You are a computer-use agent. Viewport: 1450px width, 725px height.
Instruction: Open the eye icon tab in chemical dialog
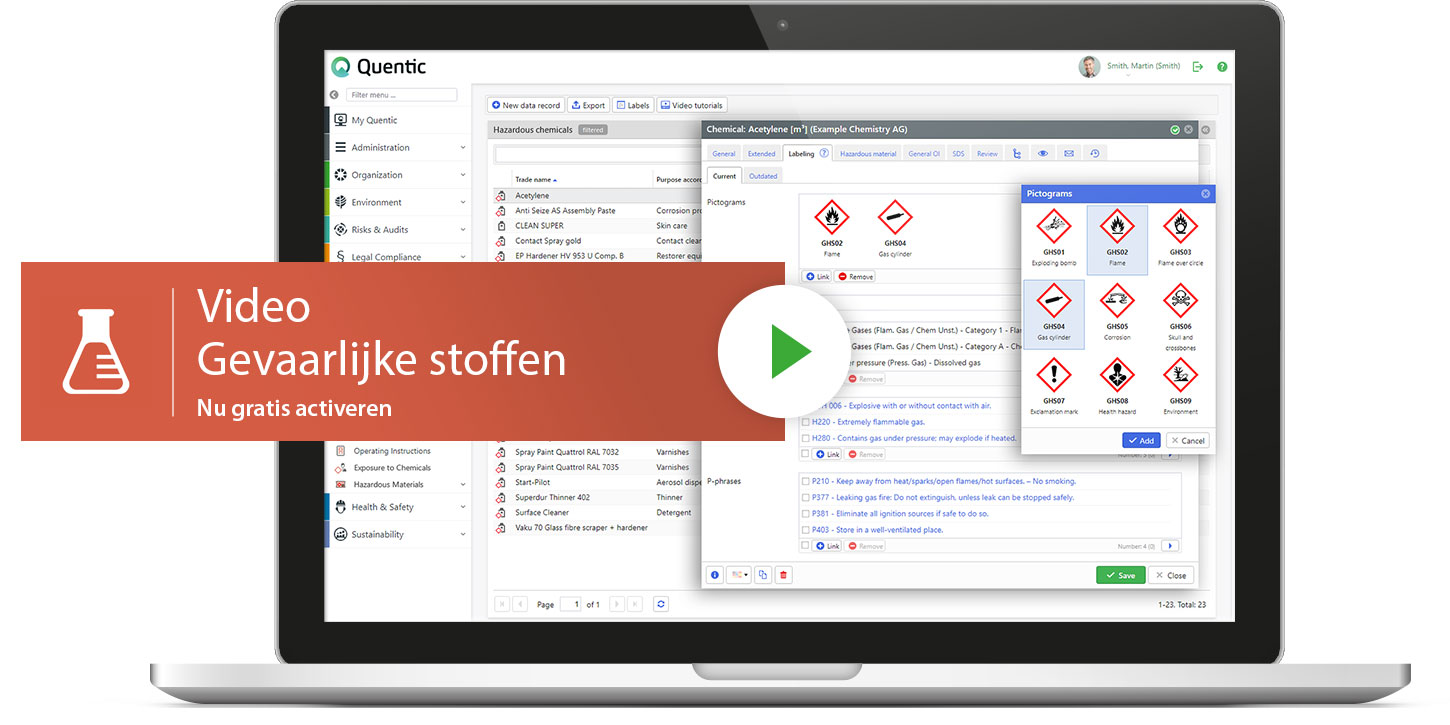pyautogui.click(x=1043, y=153)
